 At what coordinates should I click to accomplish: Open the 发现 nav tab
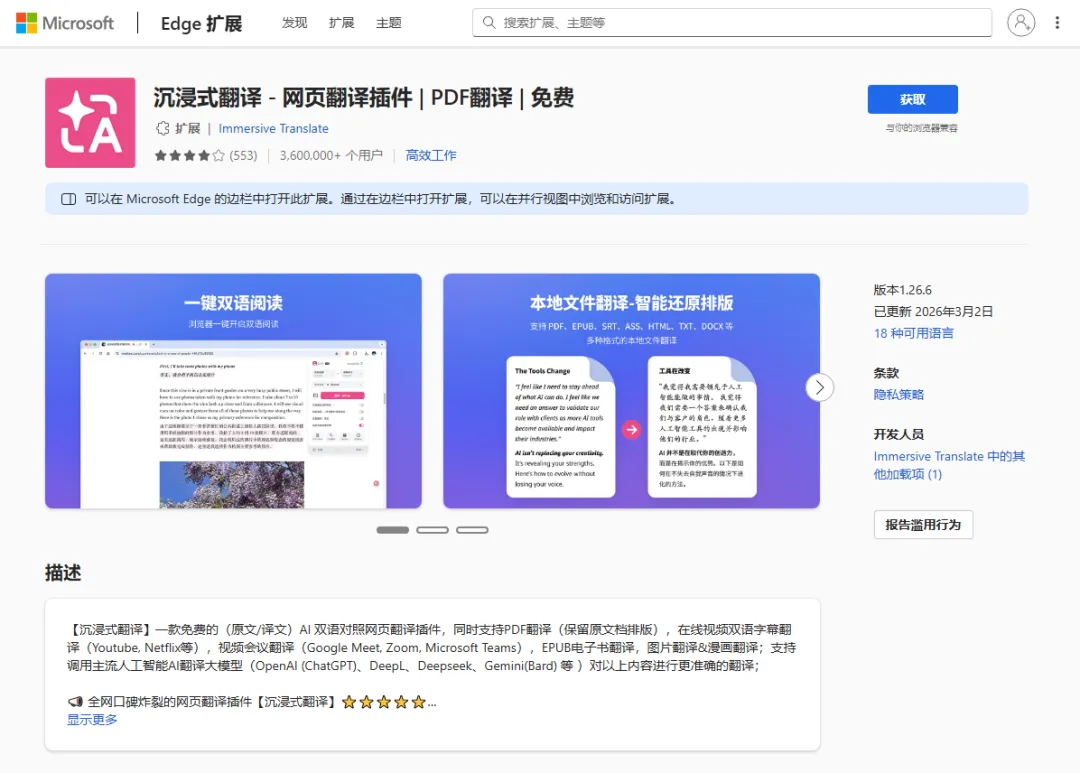point(294,23)
